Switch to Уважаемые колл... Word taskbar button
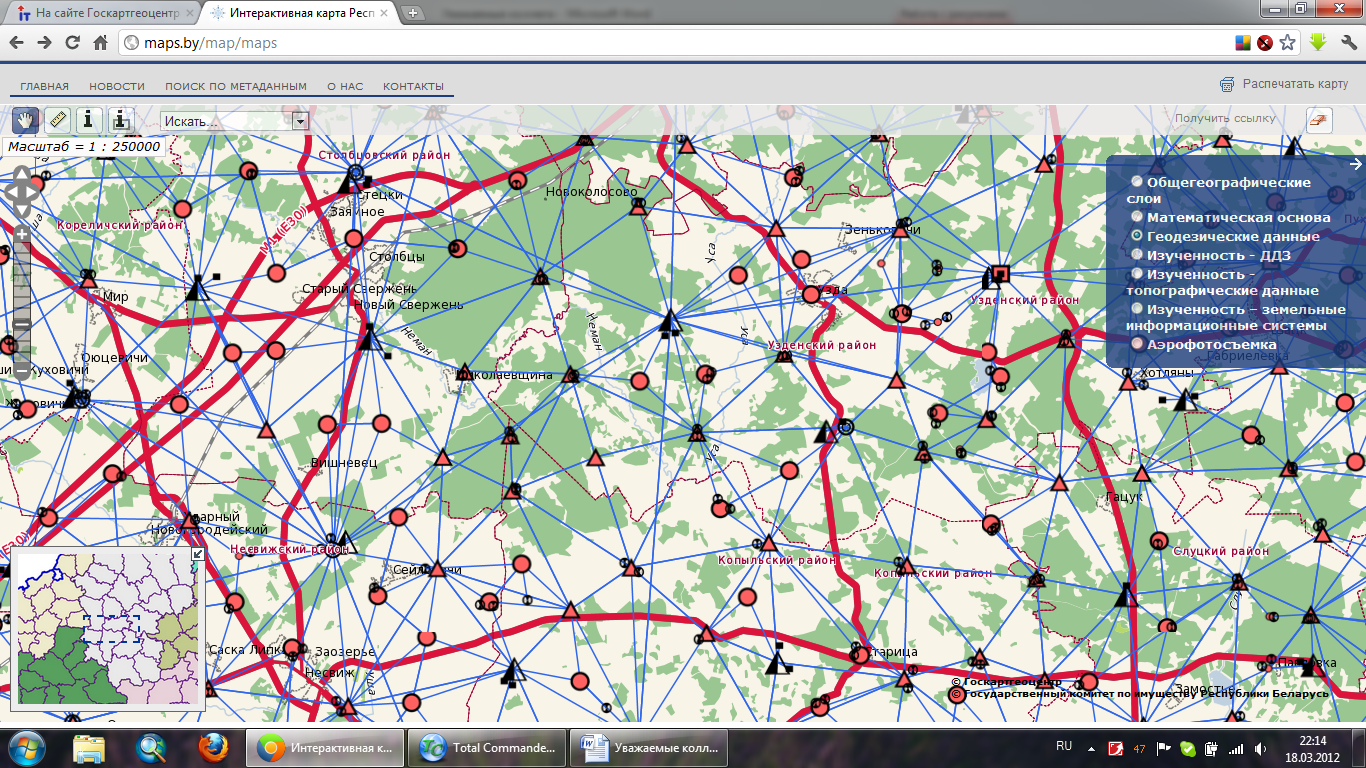Image resolution: width=1366 pixels, height=768 pixels. 649,747
